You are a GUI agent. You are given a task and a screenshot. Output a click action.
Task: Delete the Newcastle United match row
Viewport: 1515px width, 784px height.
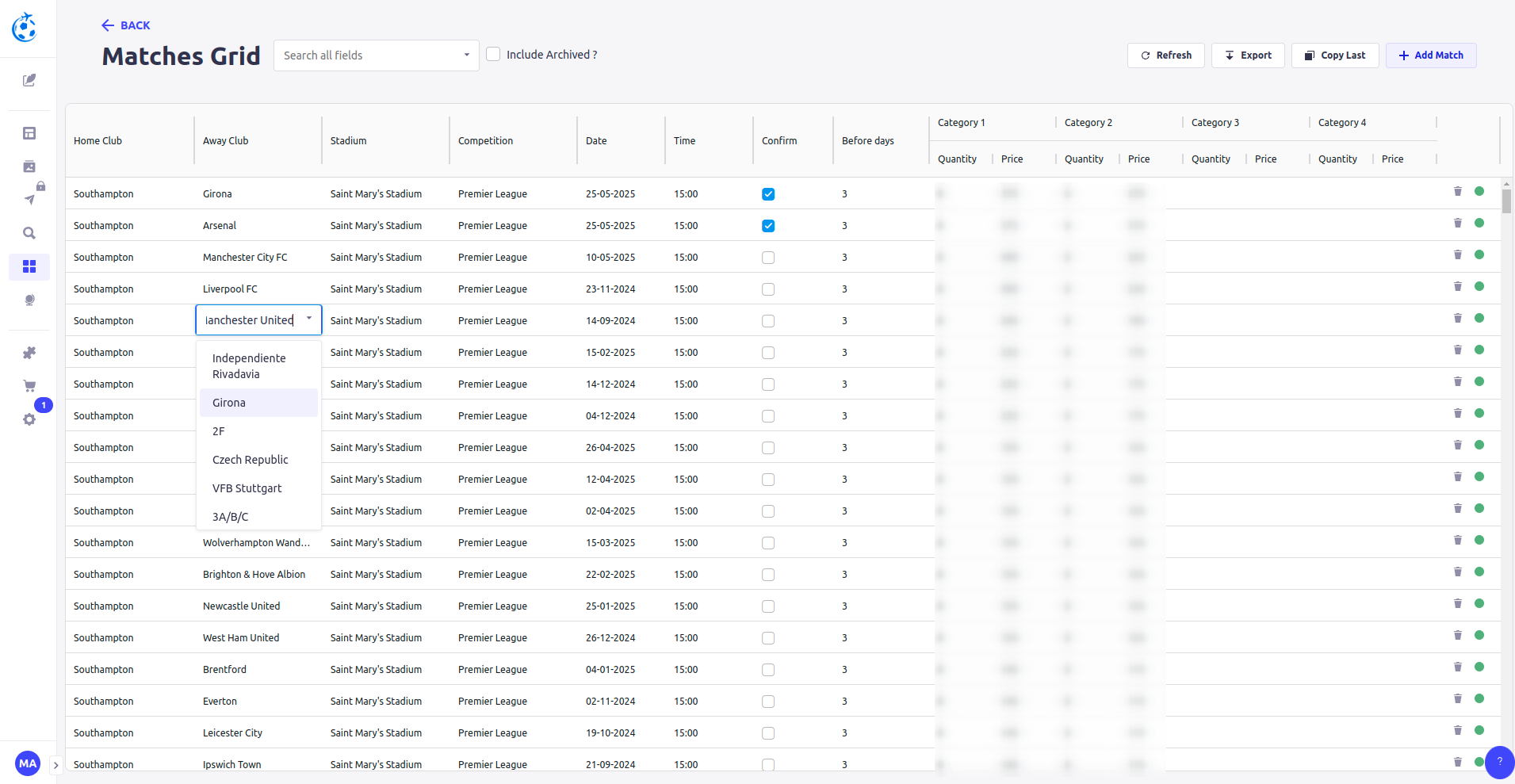coord(1457,603)
